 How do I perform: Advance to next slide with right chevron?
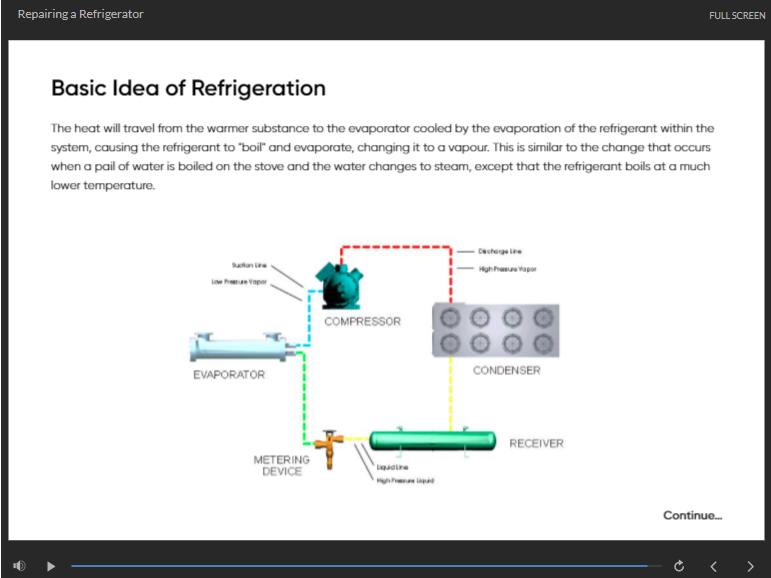[750, 566]
